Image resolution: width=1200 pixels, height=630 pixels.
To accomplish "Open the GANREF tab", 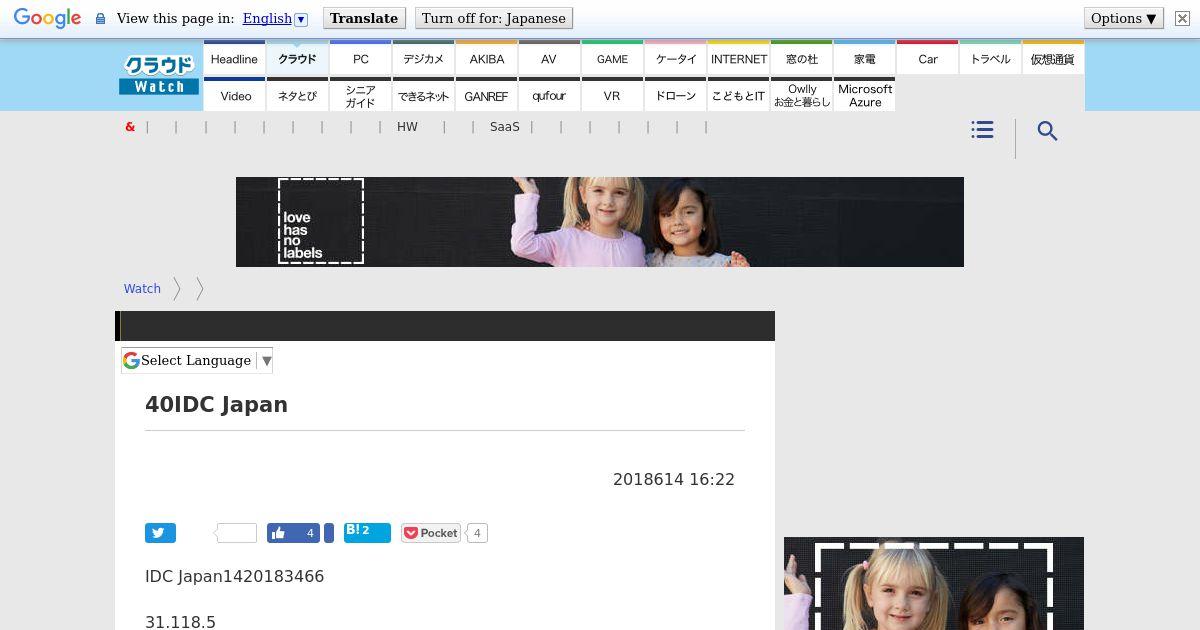I will click(x=486, y=95).
